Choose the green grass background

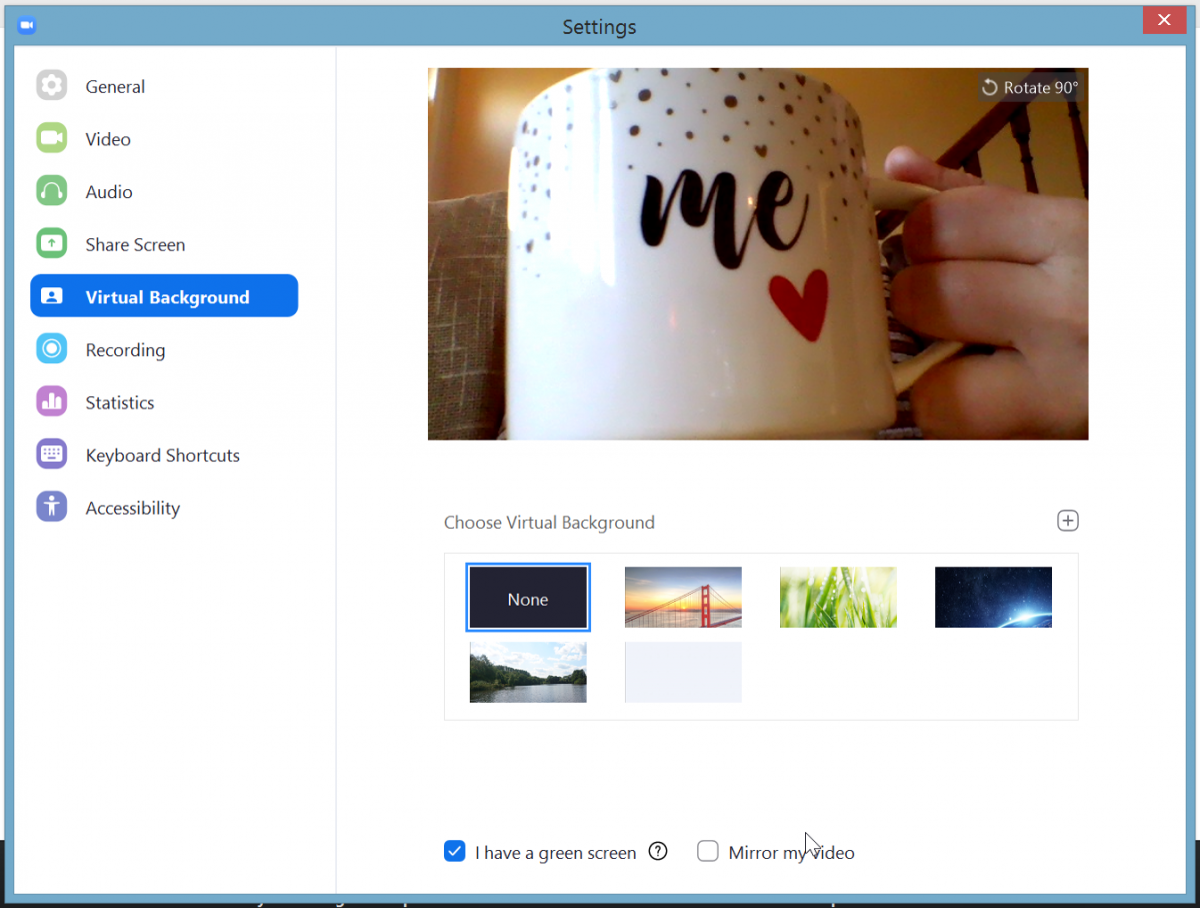838,597
